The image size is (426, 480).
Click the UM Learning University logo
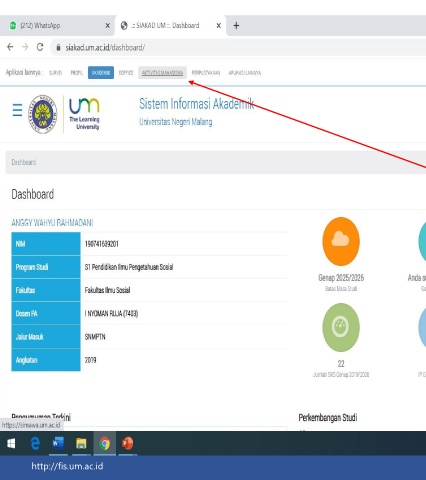click(x=84, y=114)
